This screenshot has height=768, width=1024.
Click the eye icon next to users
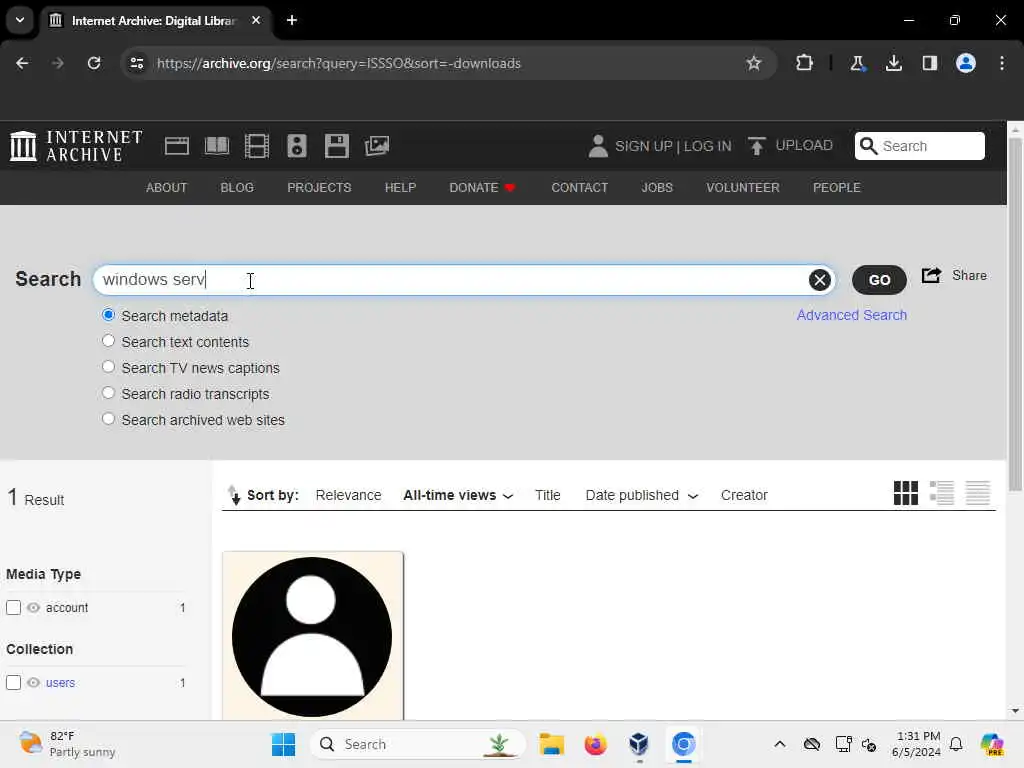tap(33, 683)
